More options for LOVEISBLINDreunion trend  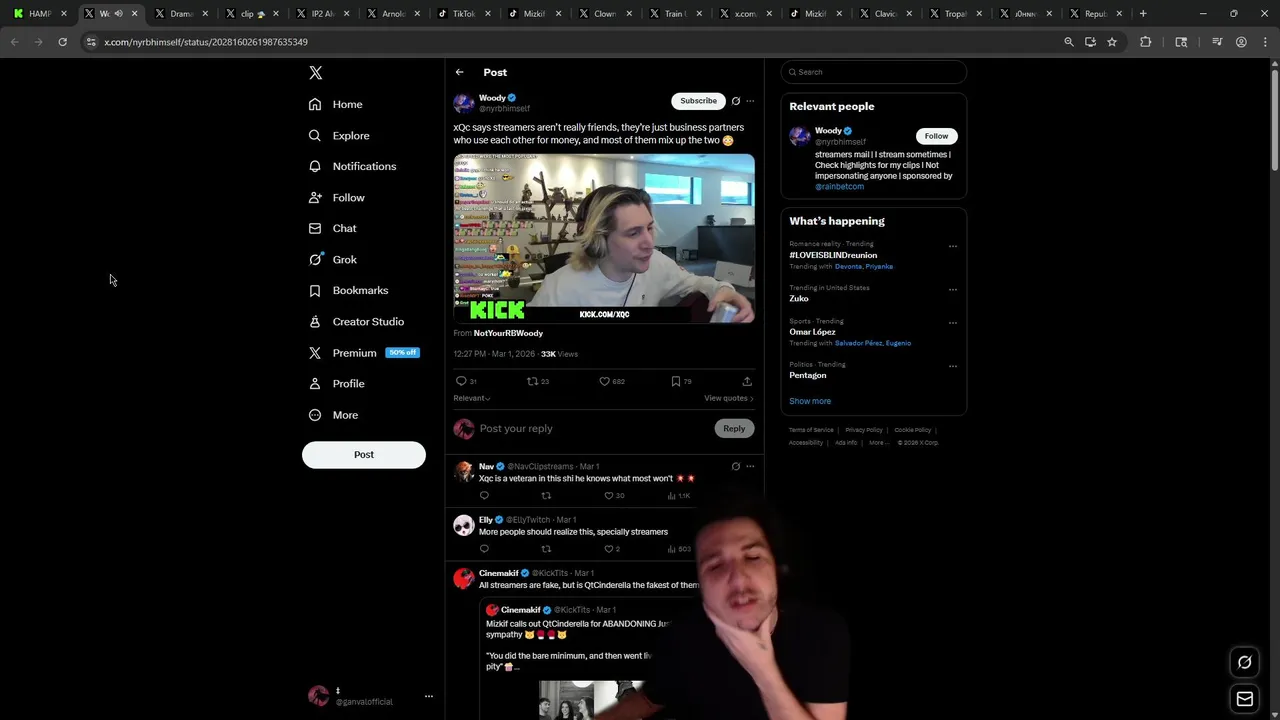point(952,246)
